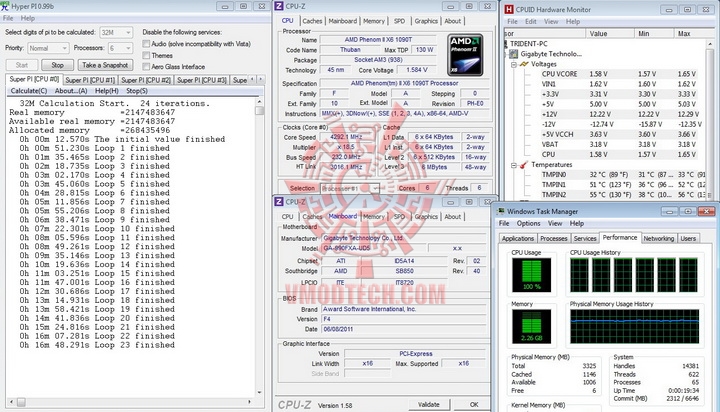
Task: Open the Caches tab in top CPU-Z window
Action: tap(312, 21)
